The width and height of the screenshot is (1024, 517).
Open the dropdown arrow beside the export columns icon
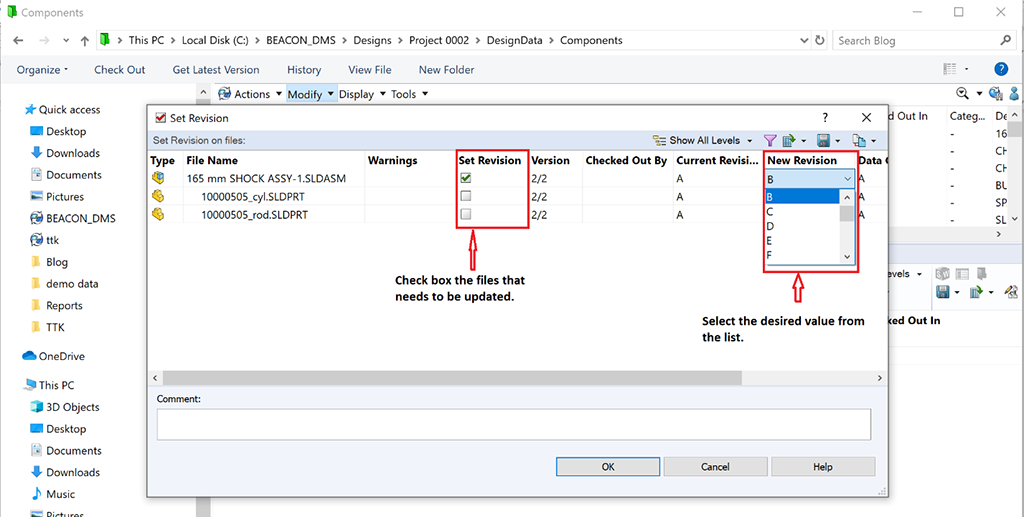tap(804, 141)
